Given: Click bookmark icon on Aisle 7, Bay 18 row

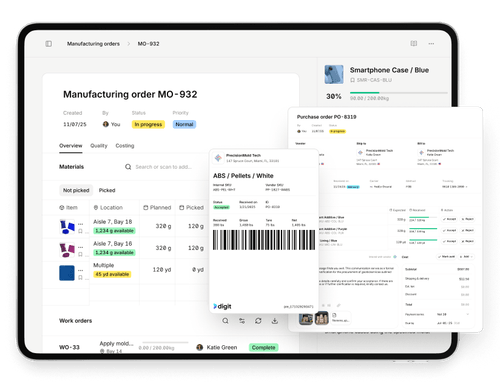Looking at the screenshot, I should tap(80, 231).
